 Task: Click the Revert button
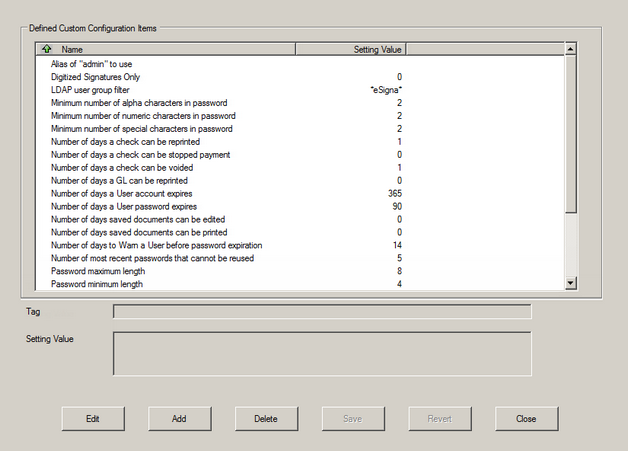(440, 419)
